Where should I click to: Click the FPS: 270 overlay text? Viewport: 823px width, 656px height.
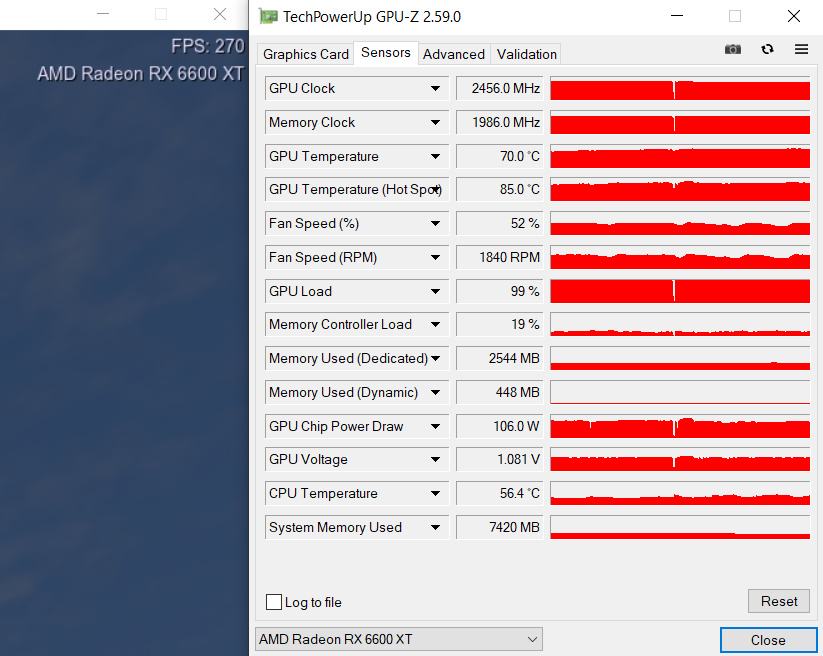pyautogui.click(x=208, y=46)
